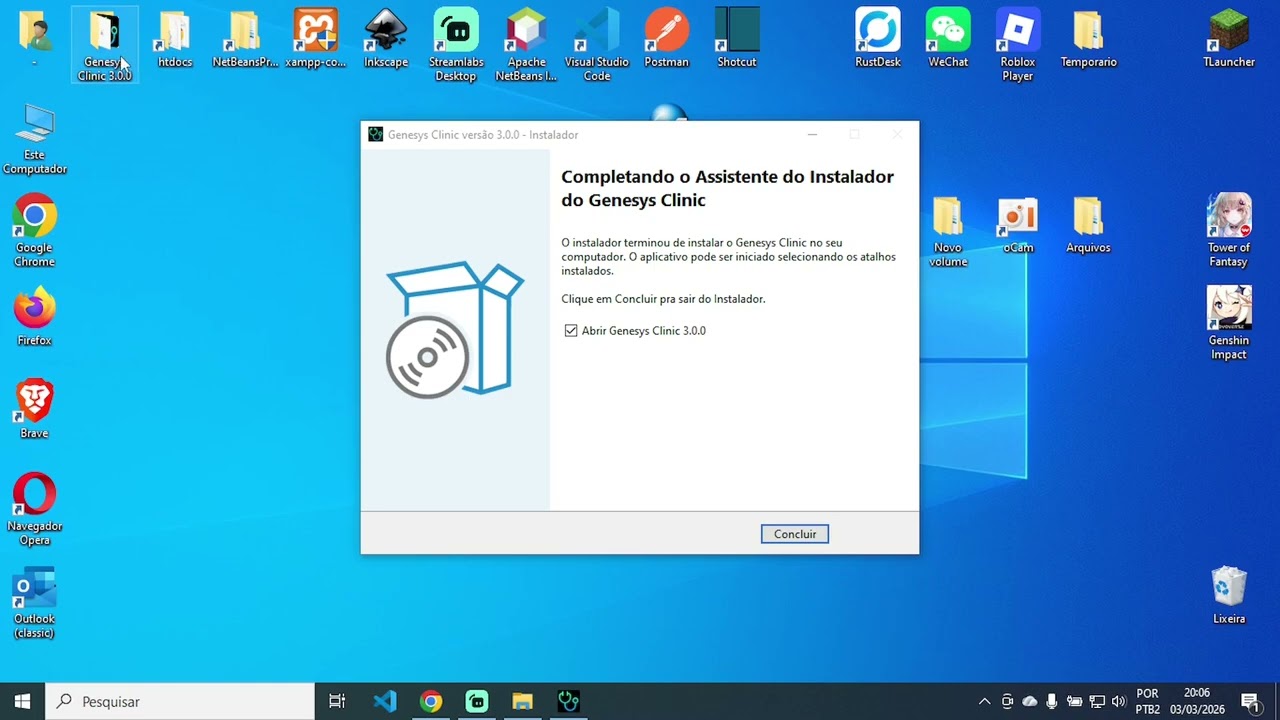Open Navegador Opera desktop shortcut
The height and width of the screenshot is (720, 1280).
point(35,510)
